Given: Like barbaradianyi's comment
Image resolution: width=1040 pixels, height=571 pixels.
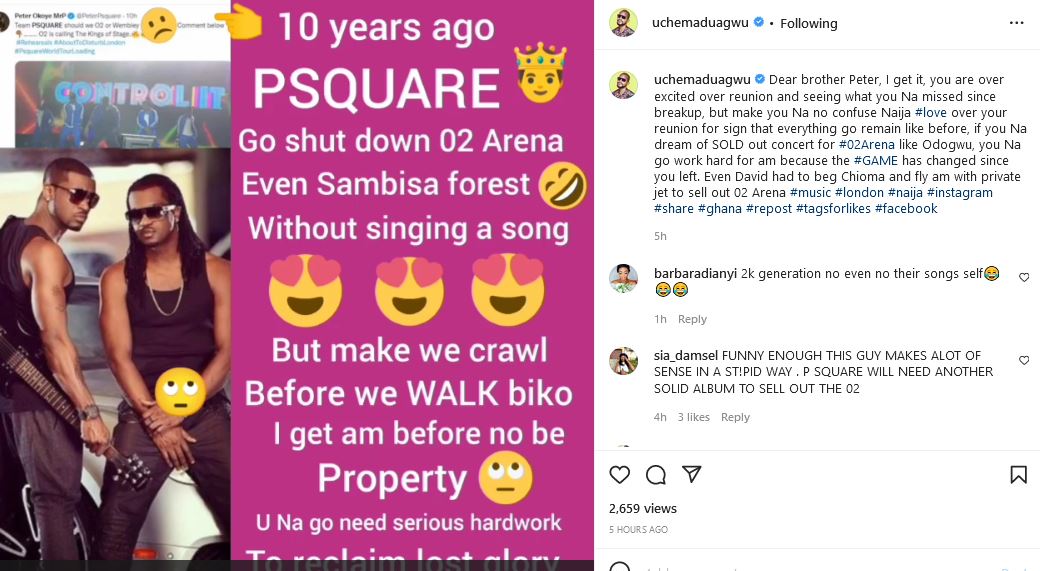Looking at the screenshot, I should pos(1024,277).
